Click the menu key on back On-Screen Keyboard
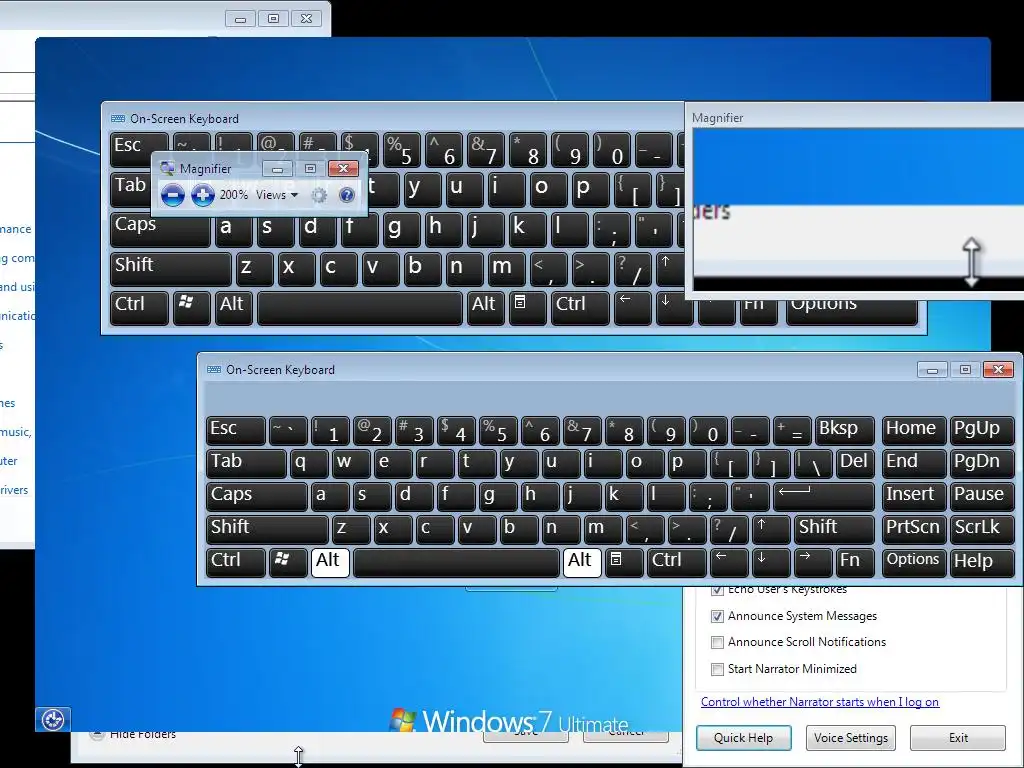 tap(528, 308)
